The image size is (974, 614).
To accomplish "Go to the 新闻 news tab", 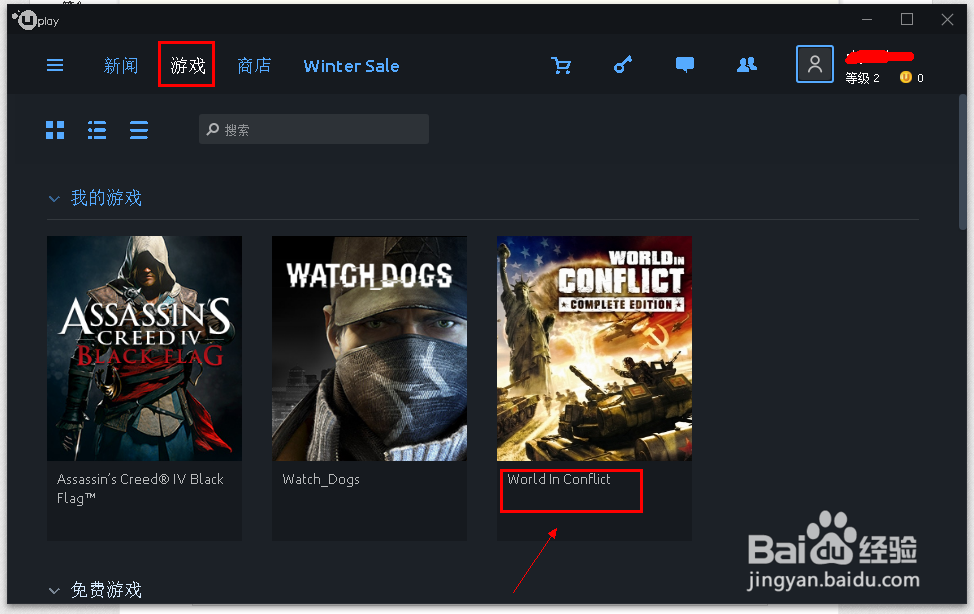I will pos(121,65).
